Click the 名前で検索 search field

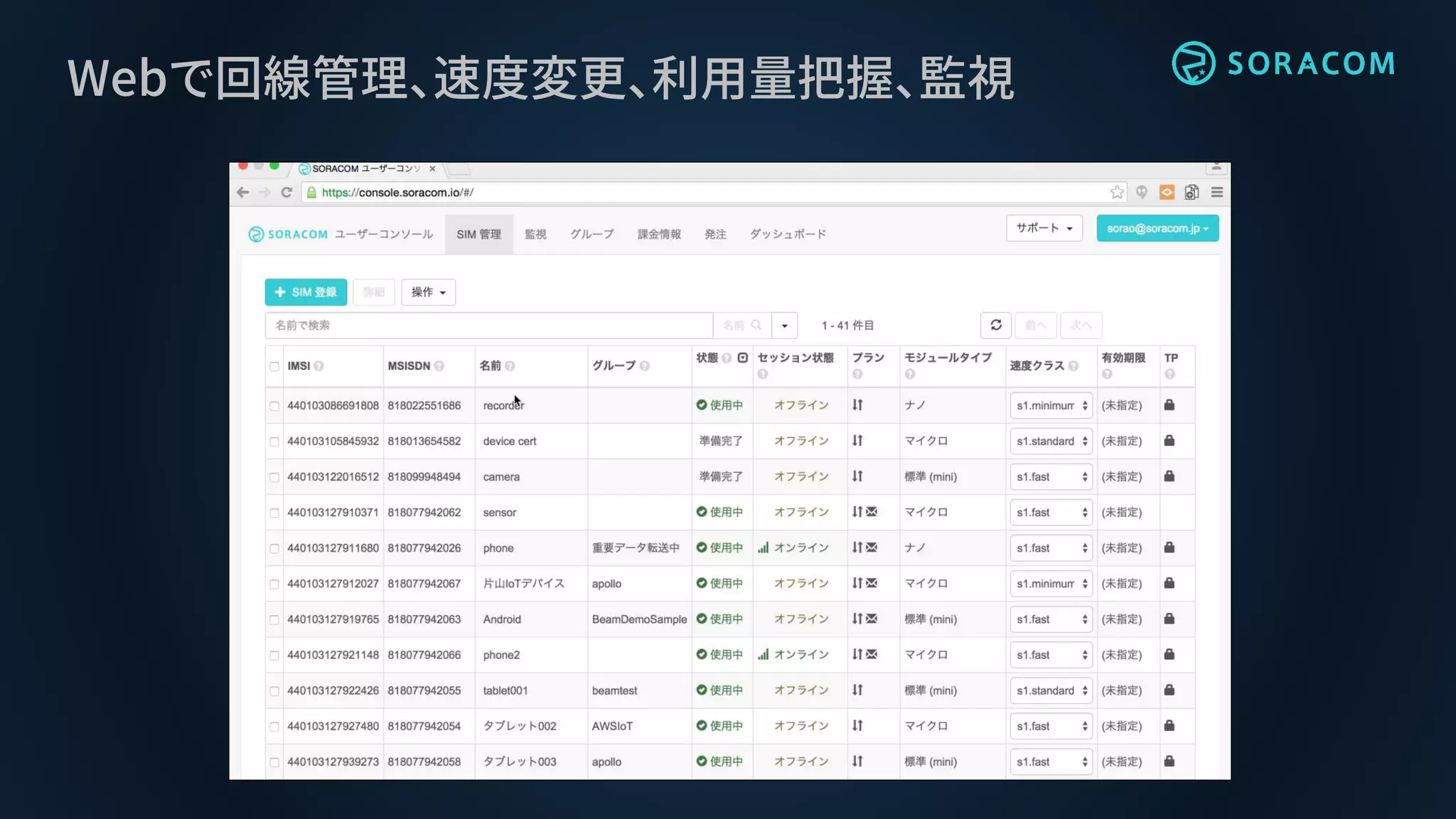coord(488,325)
